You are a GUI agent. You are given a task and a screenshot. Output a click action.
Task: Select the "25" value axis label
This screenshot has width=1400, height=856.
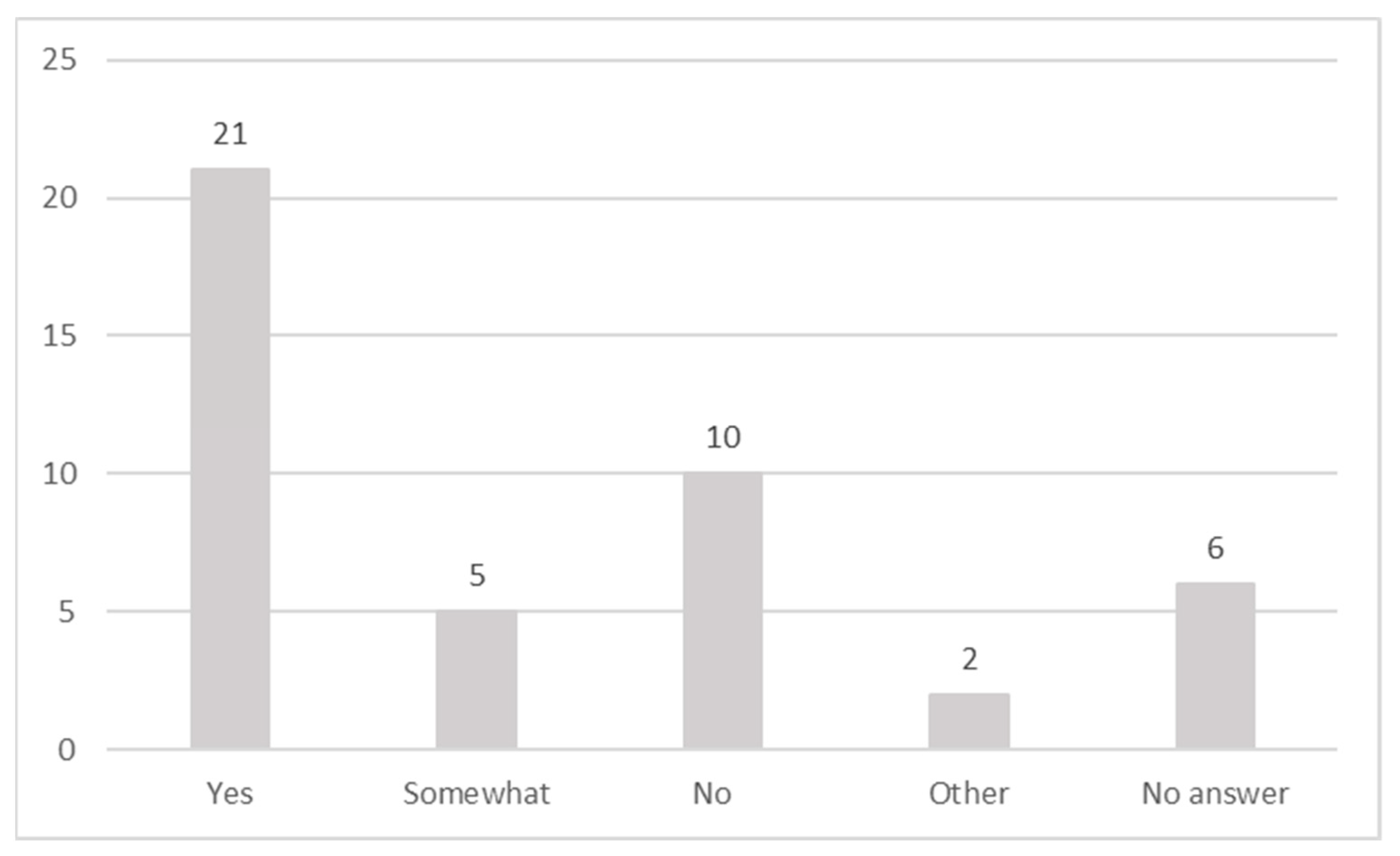[x=60, y=60]
